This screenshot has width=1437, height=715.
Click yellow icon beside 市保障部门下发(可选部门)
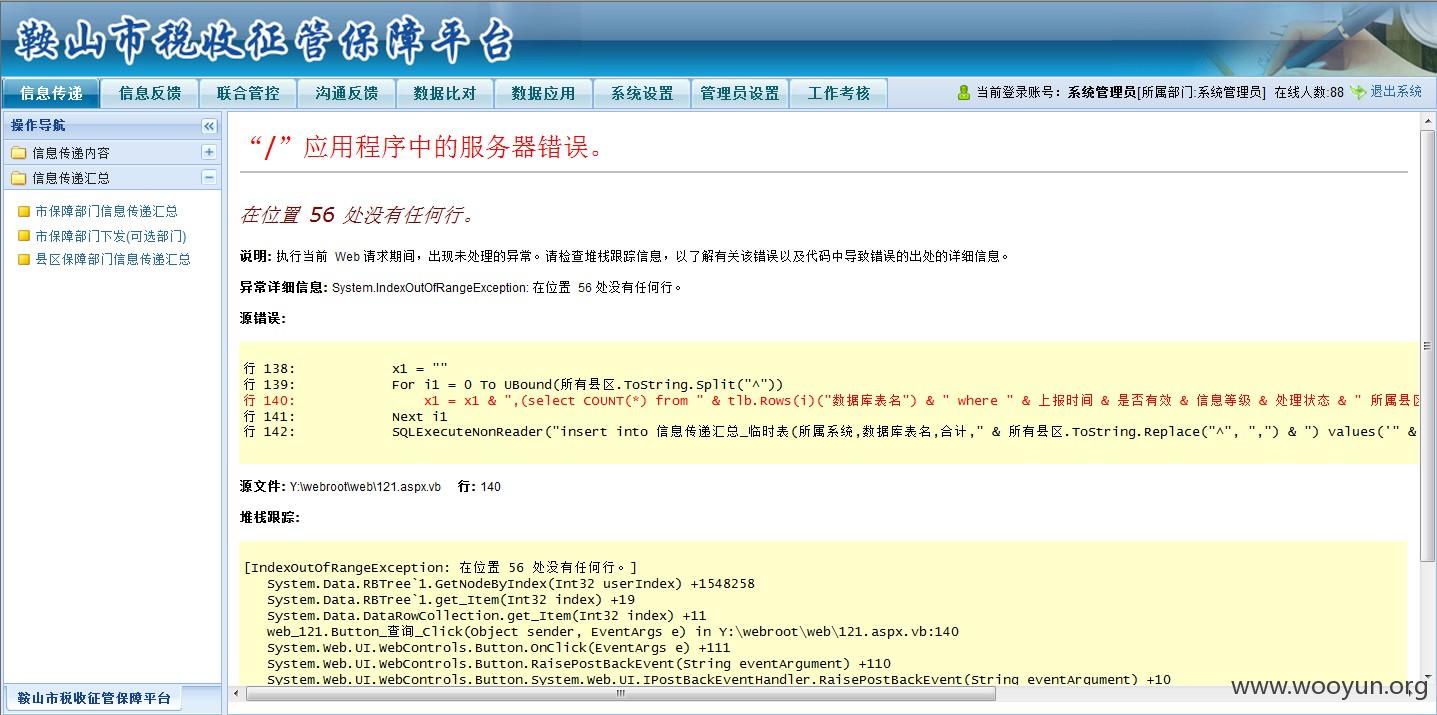coord(25,236)
